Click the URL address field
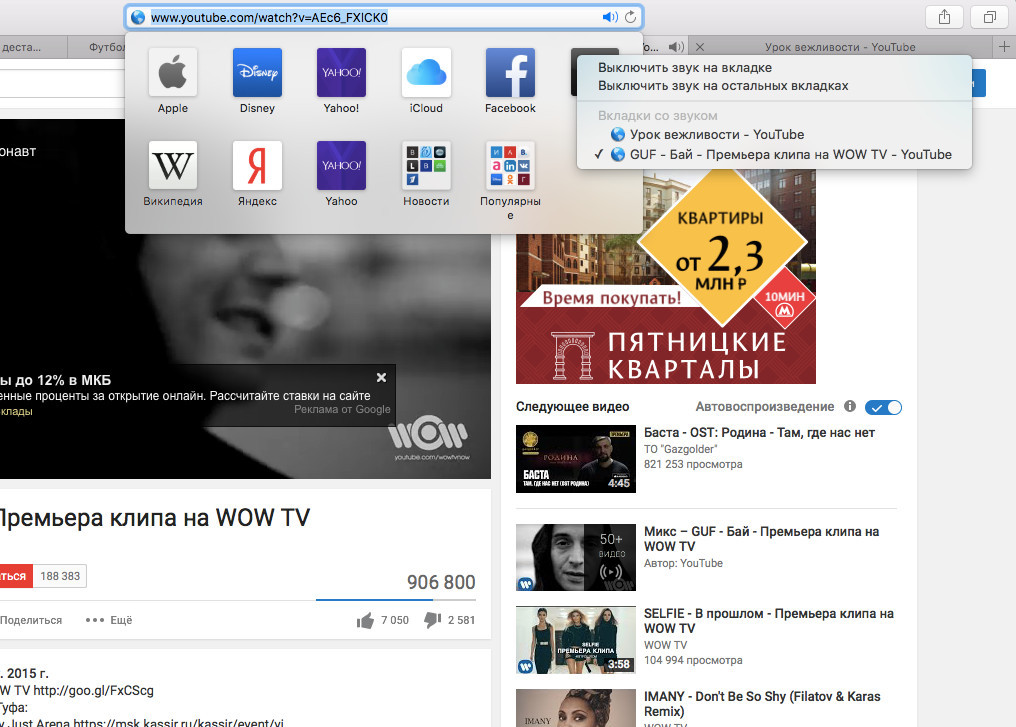Image resolution: width=1016 pixels, height=727 pixels. (370, 17)
